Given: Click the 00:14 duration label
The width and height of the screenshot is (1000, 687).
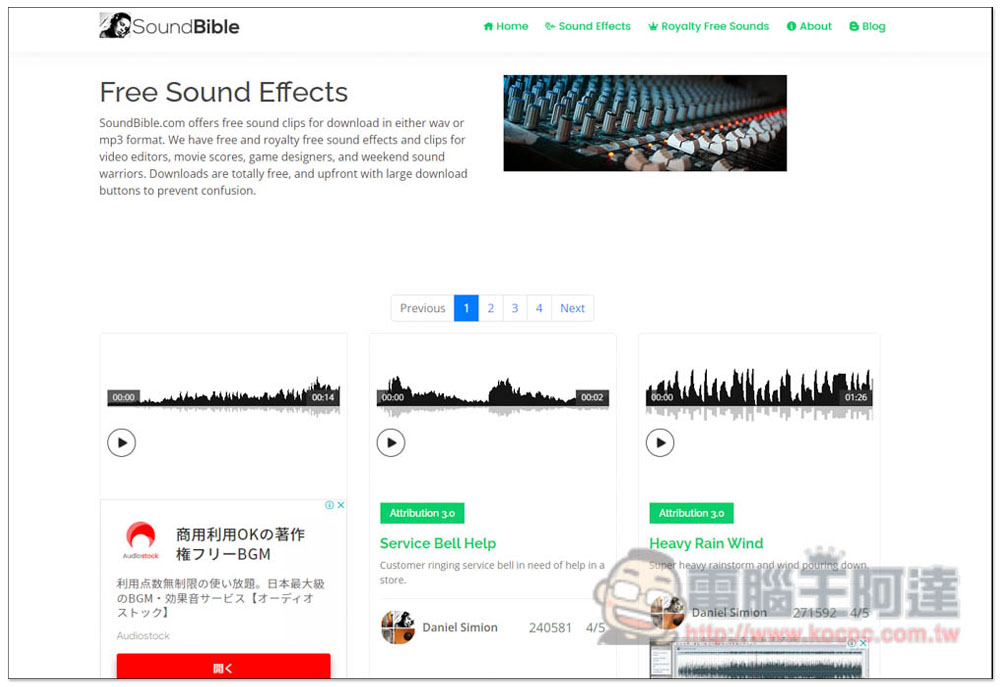Looking at the screenshot, I should pyautogui.click(x=323, y=397).
